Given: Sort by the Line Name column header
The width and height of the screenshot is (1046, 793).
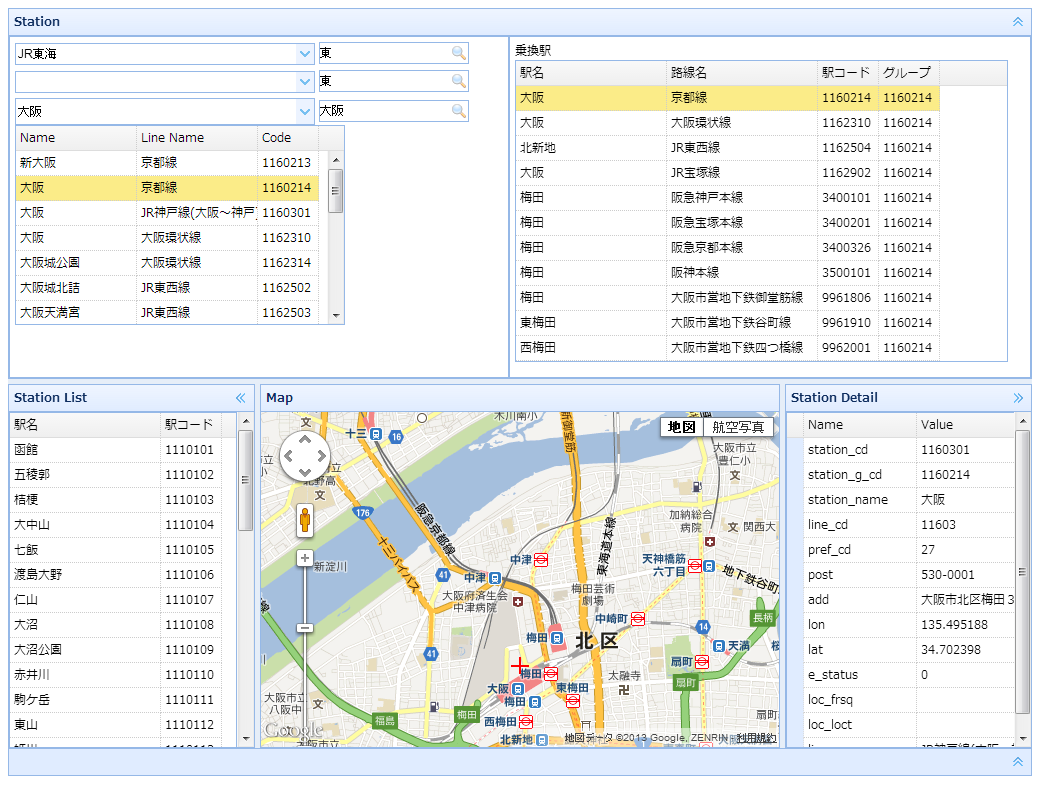Looking at the screenshot, I should (196, 138).
